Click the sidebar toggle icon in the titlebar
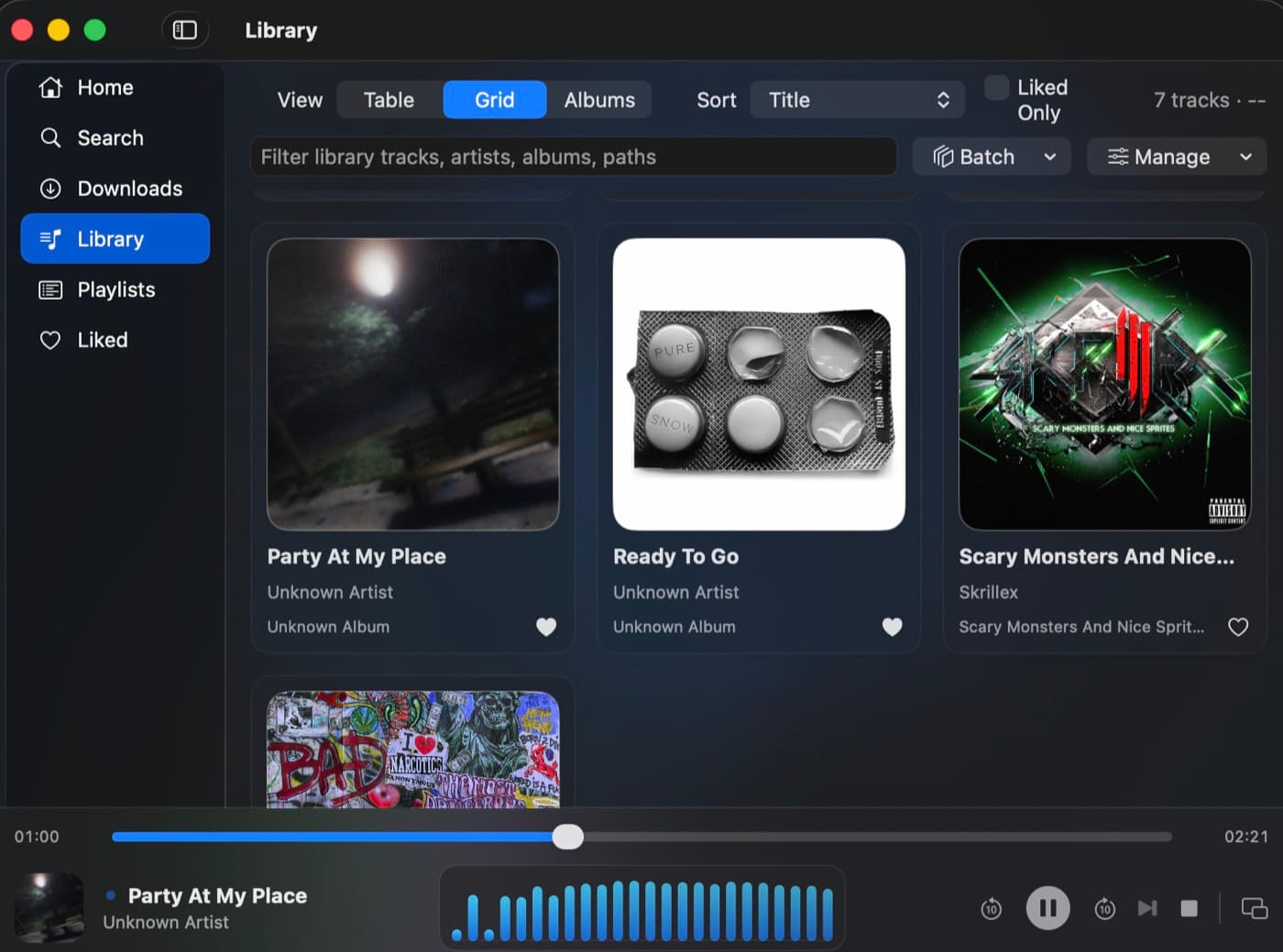 click(x=185, y=29)
